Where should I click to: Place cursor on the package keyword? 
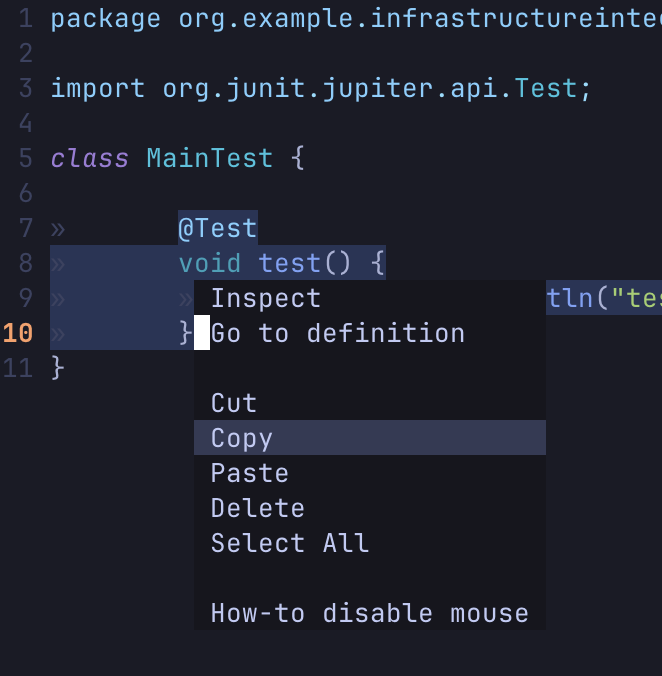tap(106, 18)
